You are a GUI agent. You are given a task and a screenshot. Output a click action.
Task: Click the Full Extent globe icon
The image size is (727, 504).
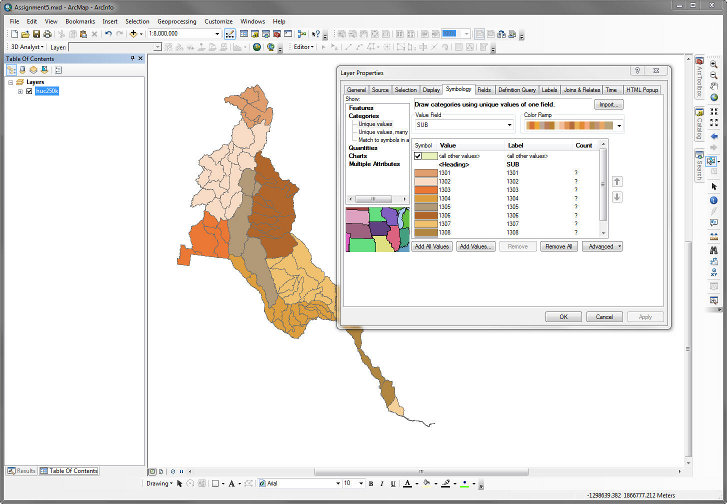click(714, 97)
